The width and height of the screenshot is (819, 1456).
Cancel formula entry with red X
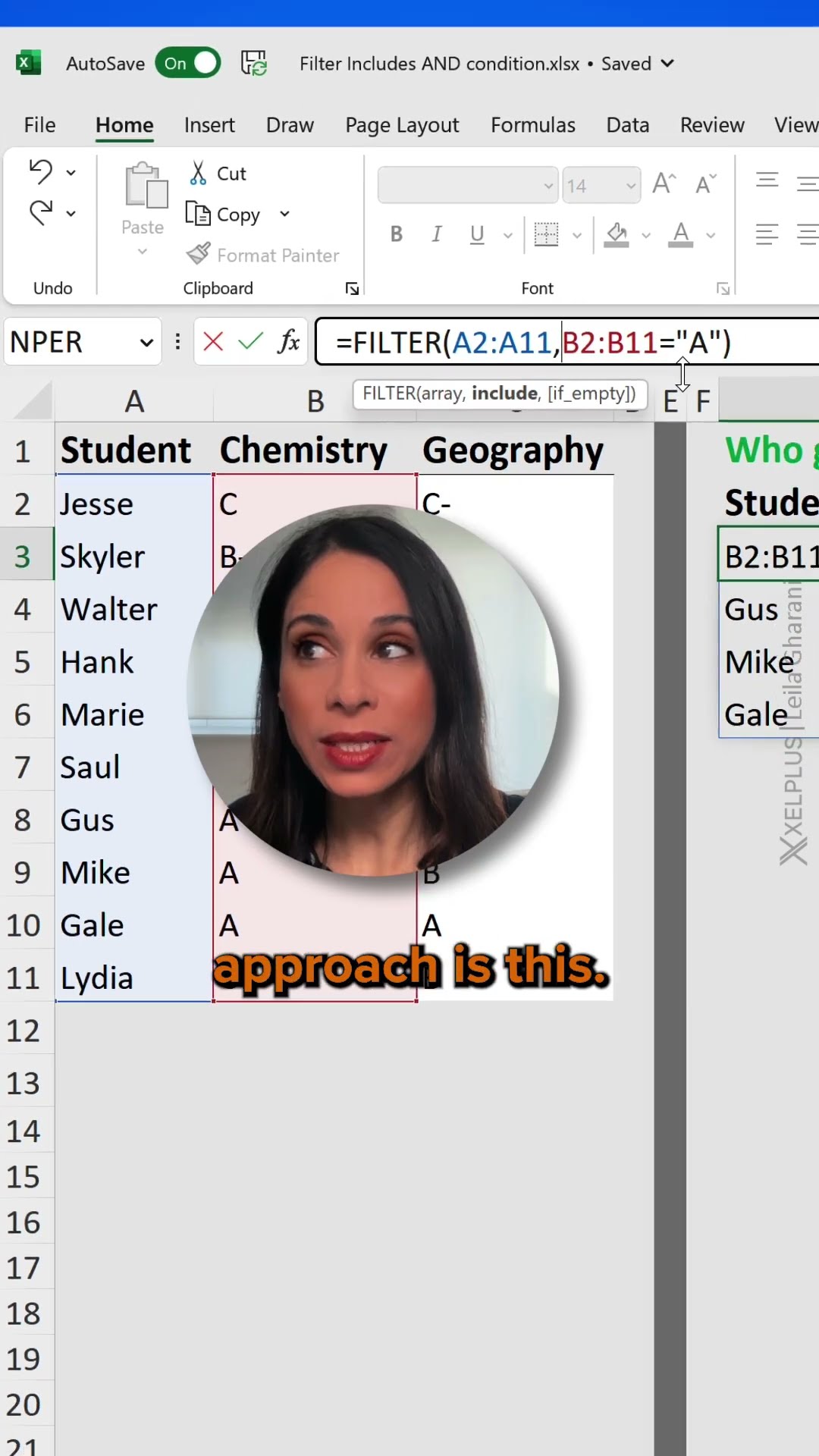click(213, 342)
